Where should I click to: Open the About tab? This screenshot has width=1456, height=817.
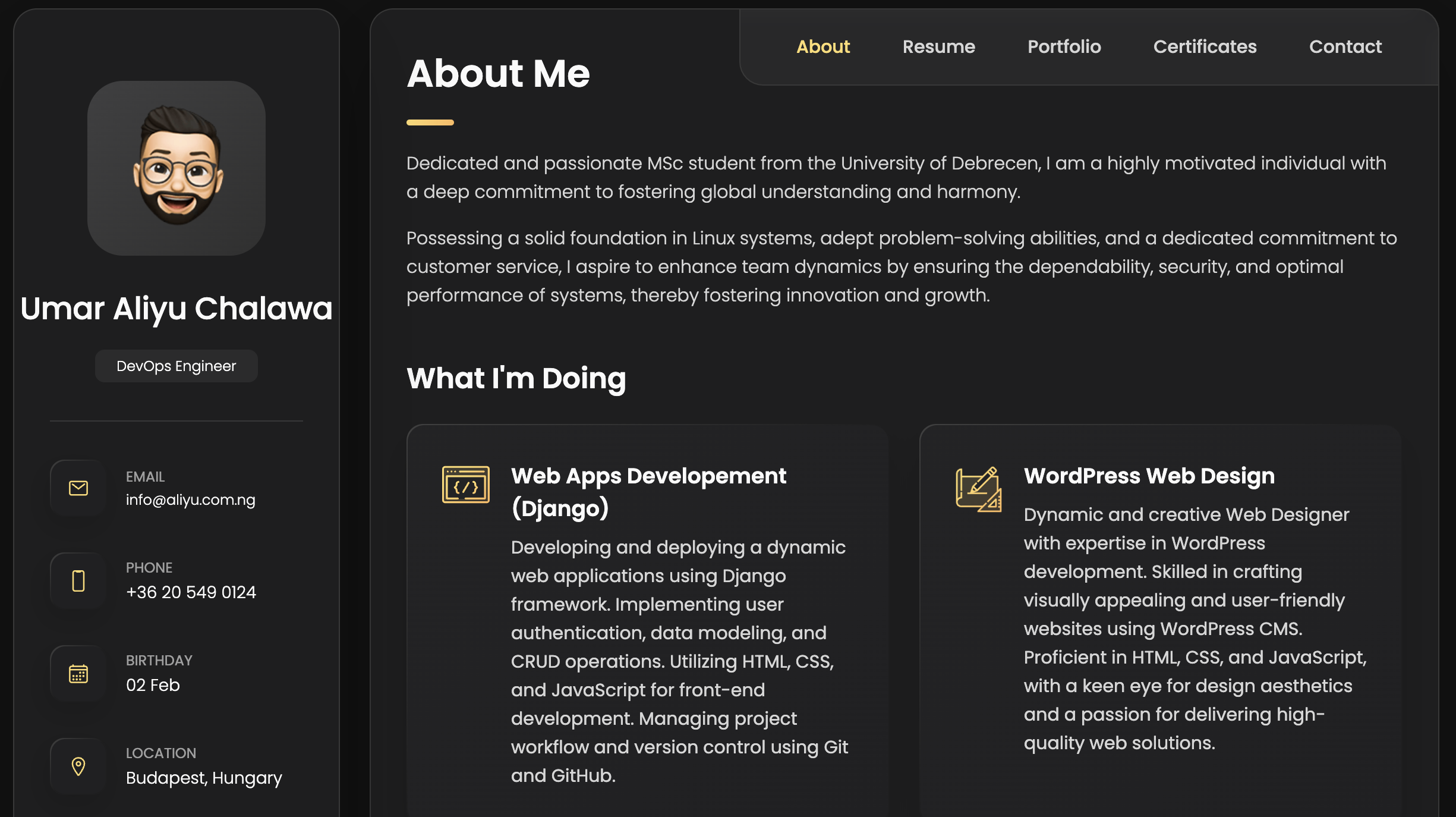pos(823,46)
